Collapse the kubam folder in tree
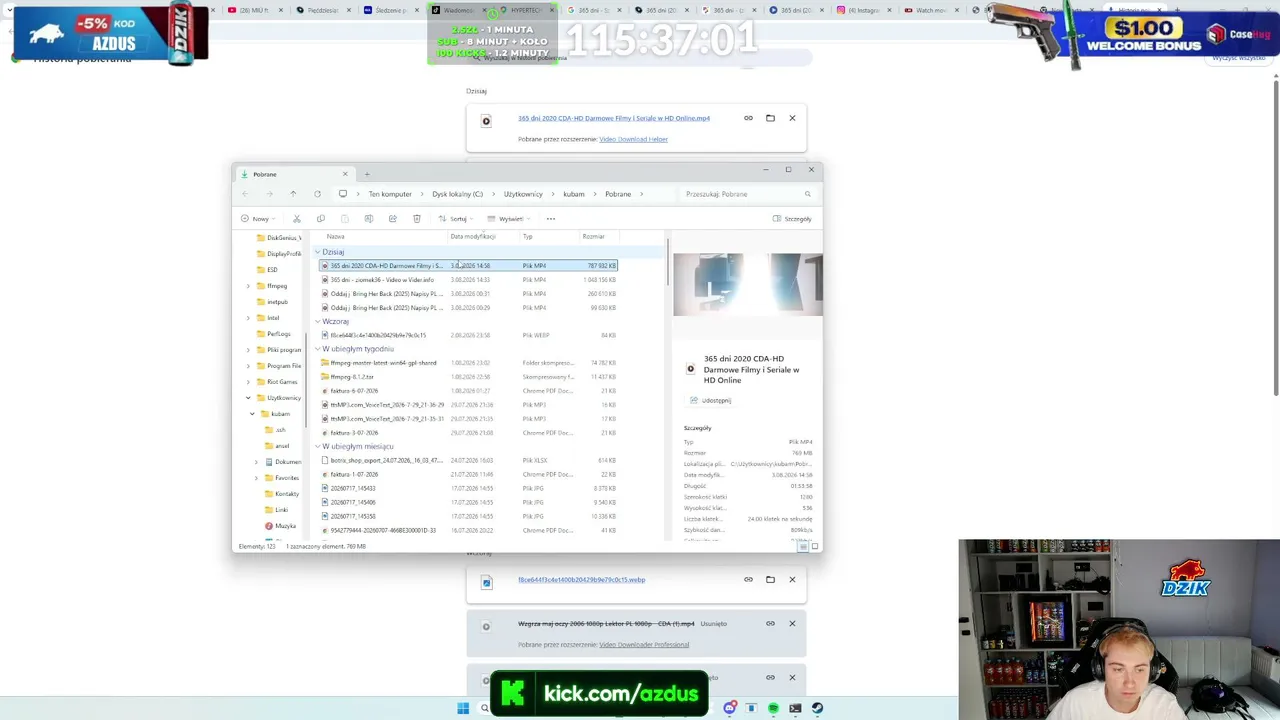This screenshot has height=720, width=1280. (x=252, y=414)
